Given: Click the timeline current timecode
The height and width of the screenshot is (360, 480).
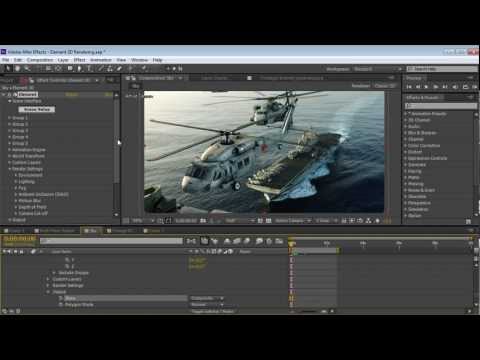Looking at the screenshot, I should click(19, 238).
